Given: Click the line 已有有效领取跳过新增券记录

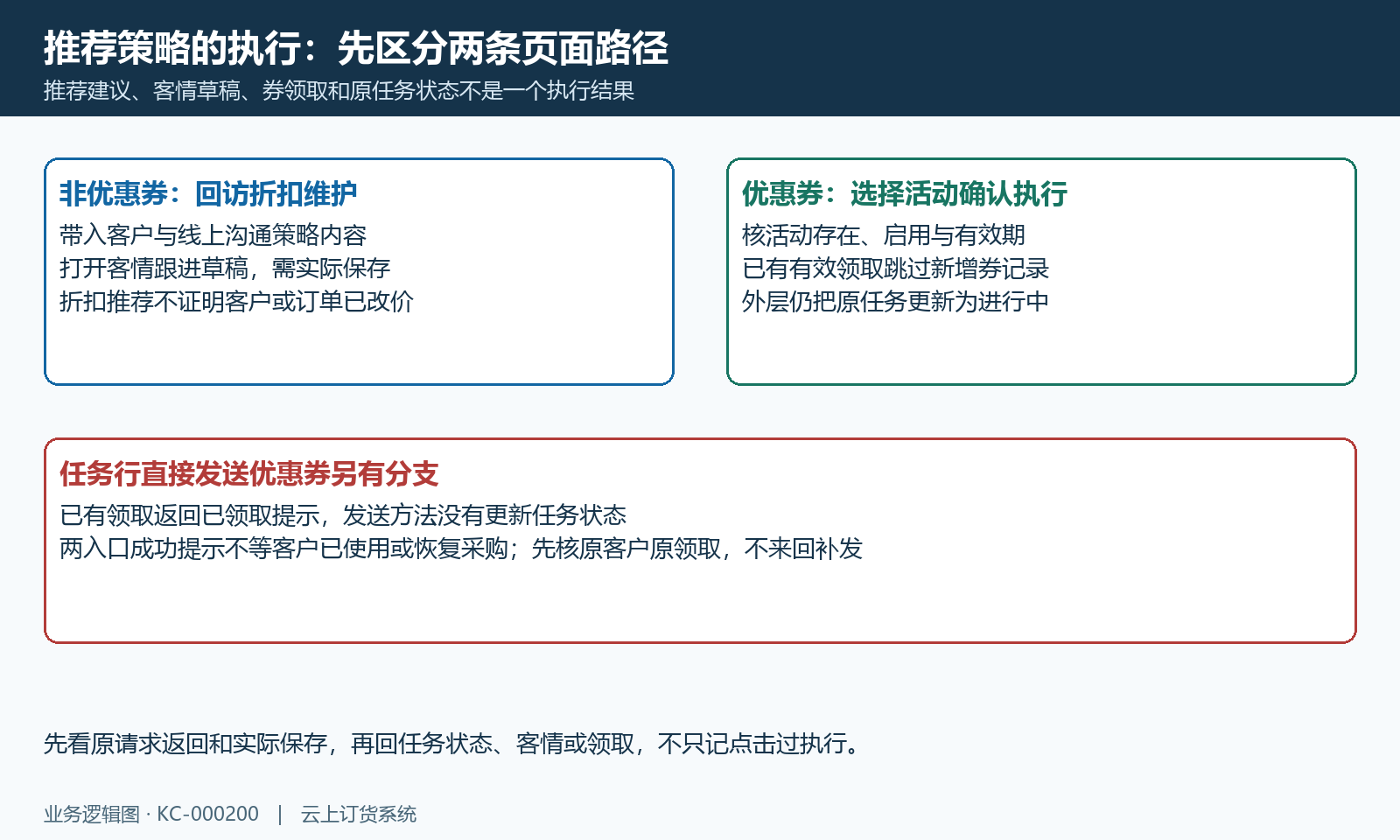Looking at the screenshot, I should 895,269.
